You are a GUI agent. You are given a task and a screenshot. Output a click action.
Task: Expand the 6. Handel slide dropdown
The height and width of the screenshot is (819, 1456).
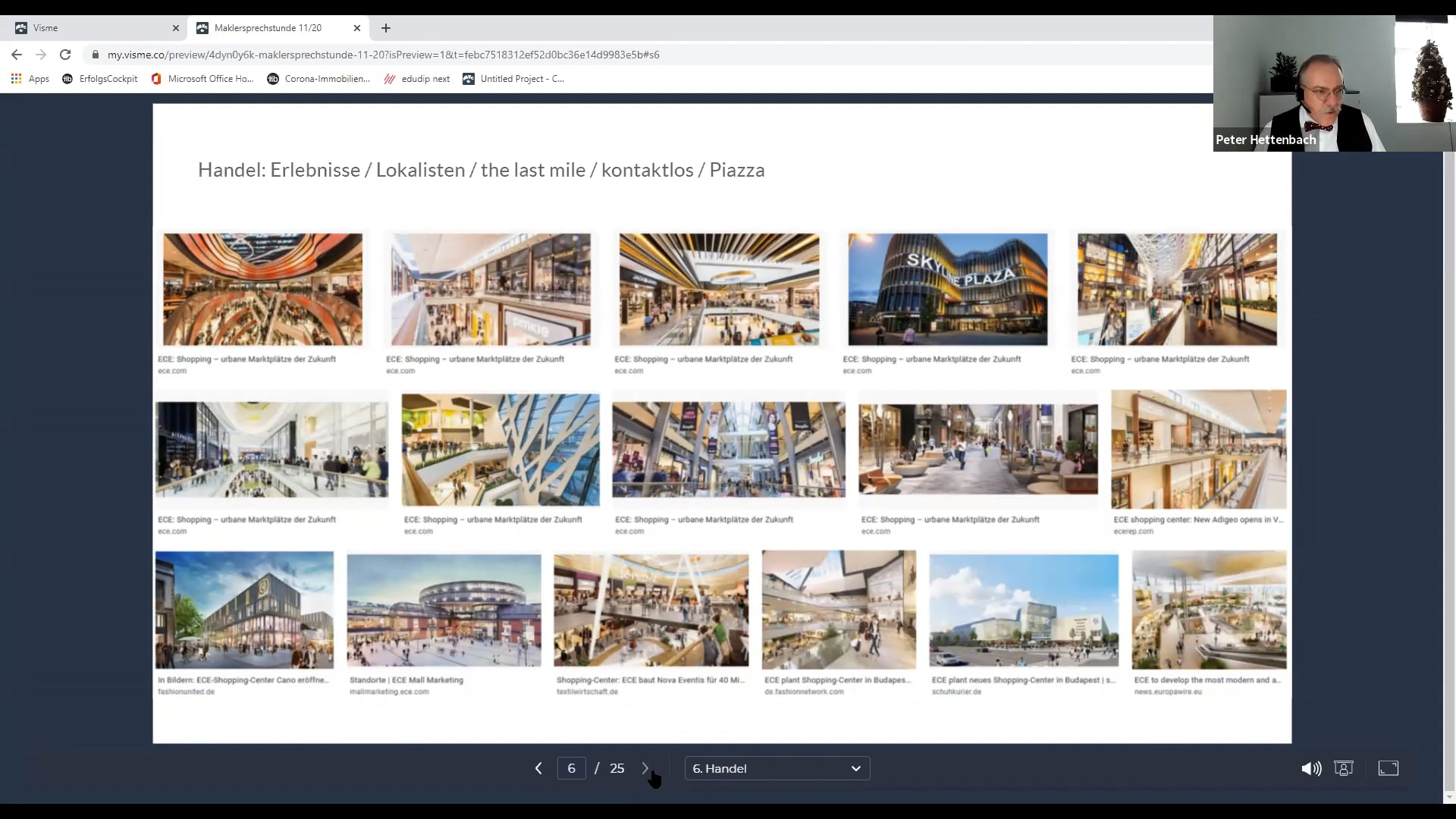tap(777, 768)
